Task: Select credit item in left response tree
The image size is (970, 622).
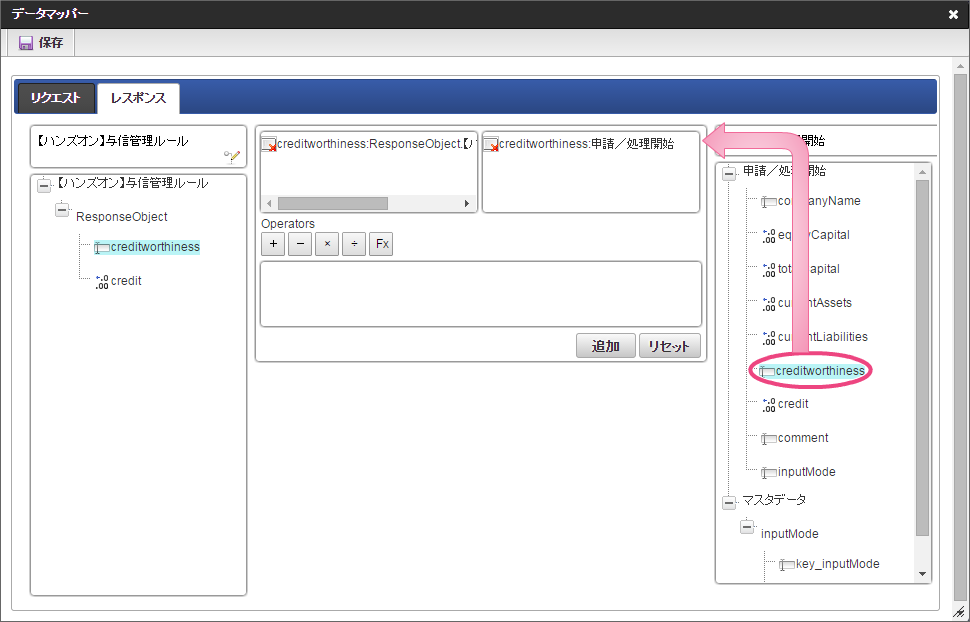Action: pyautogui.click(x=126, y=281)
